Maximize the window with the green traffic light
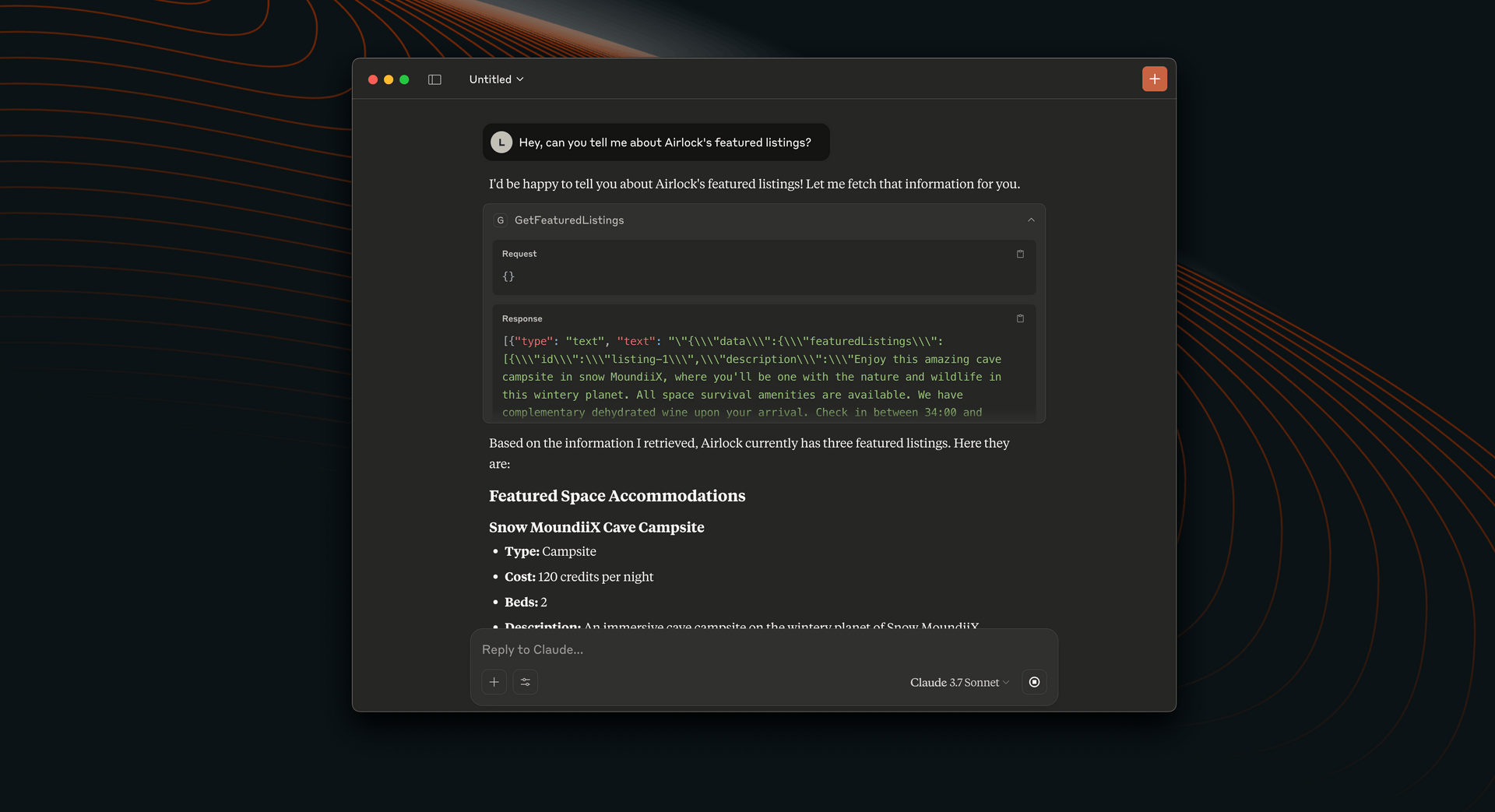This screenshot has width=1495, height=812. (404, 79)
